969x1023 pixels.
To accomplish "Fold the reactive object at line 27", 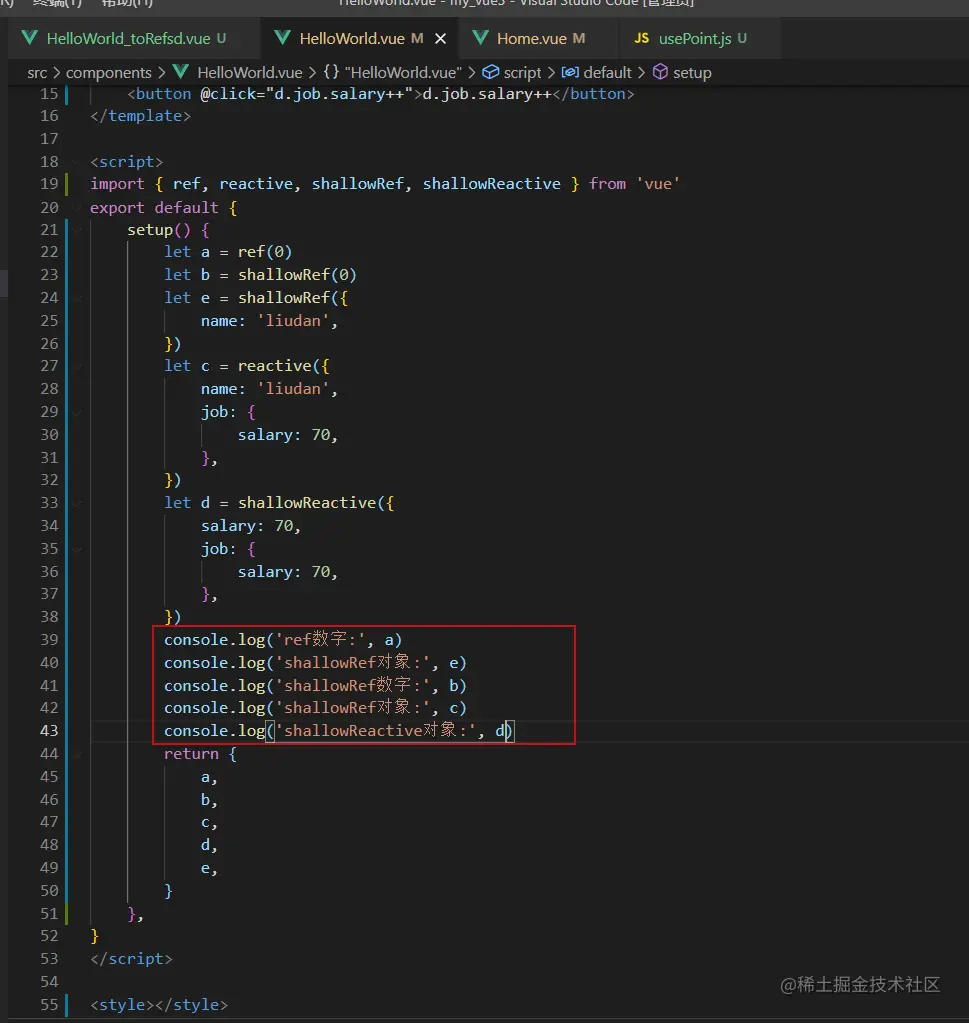I will pos(78,366).
